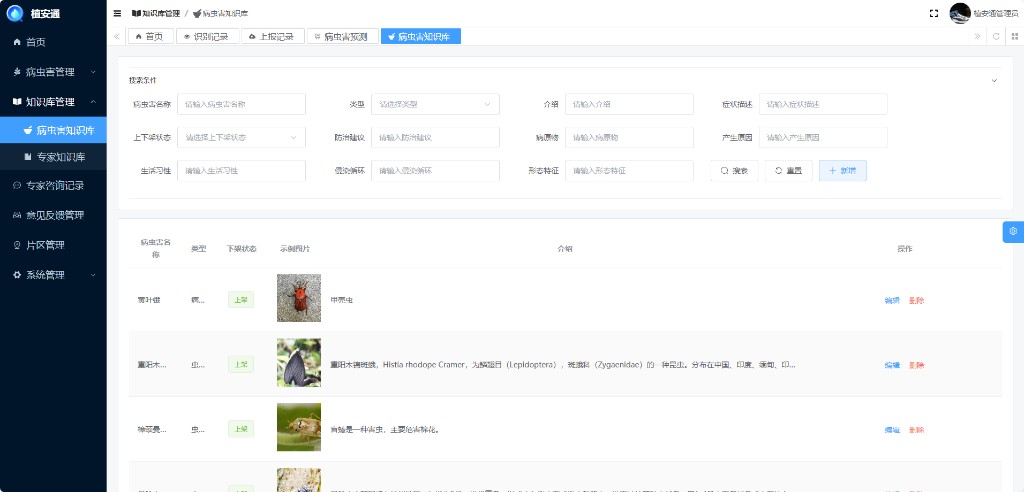The width and height of the screenshot is (1024, 492).
Task: Click 编辑 for the 重阳木锦斑蛾 row
Action: coord(892,365)
